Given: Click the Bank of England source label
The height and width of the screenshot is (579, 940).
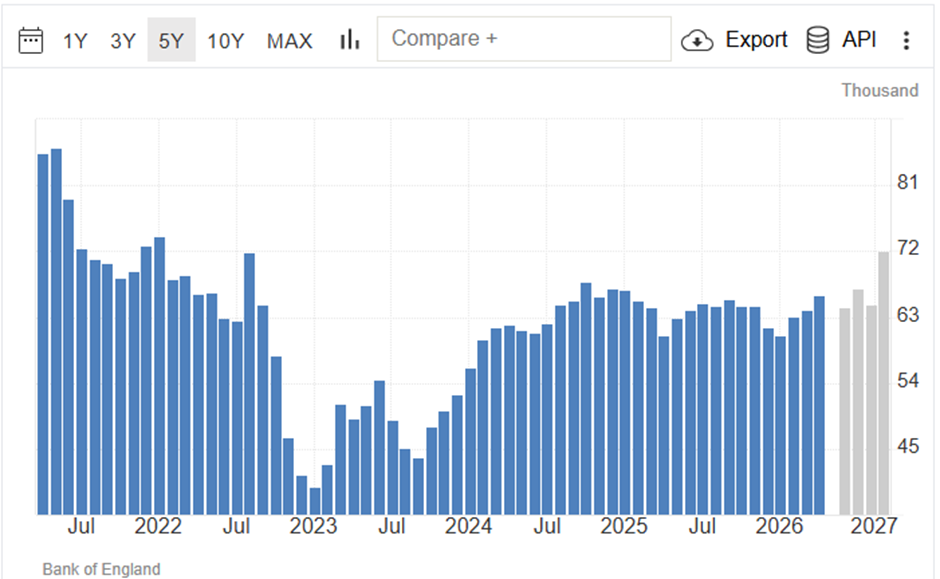Looking at the screenshot, I should click(101, 569).
